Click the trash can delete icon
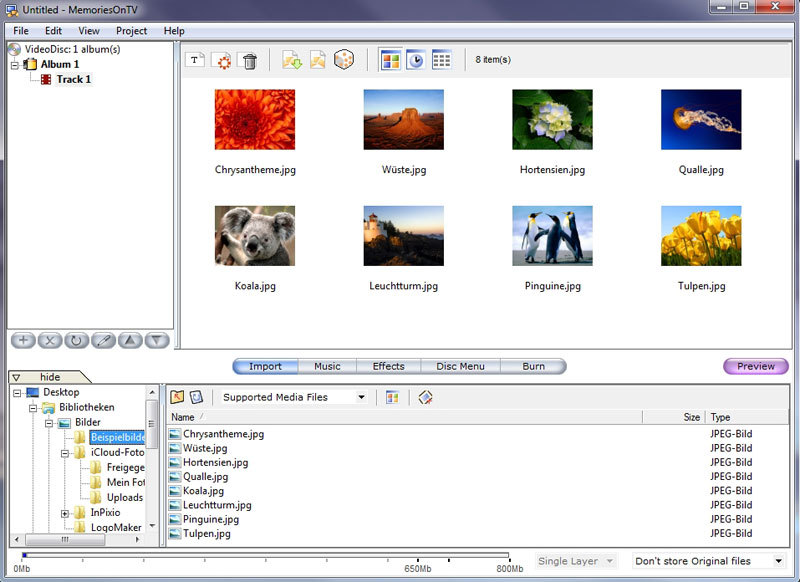 click(249, 61)
